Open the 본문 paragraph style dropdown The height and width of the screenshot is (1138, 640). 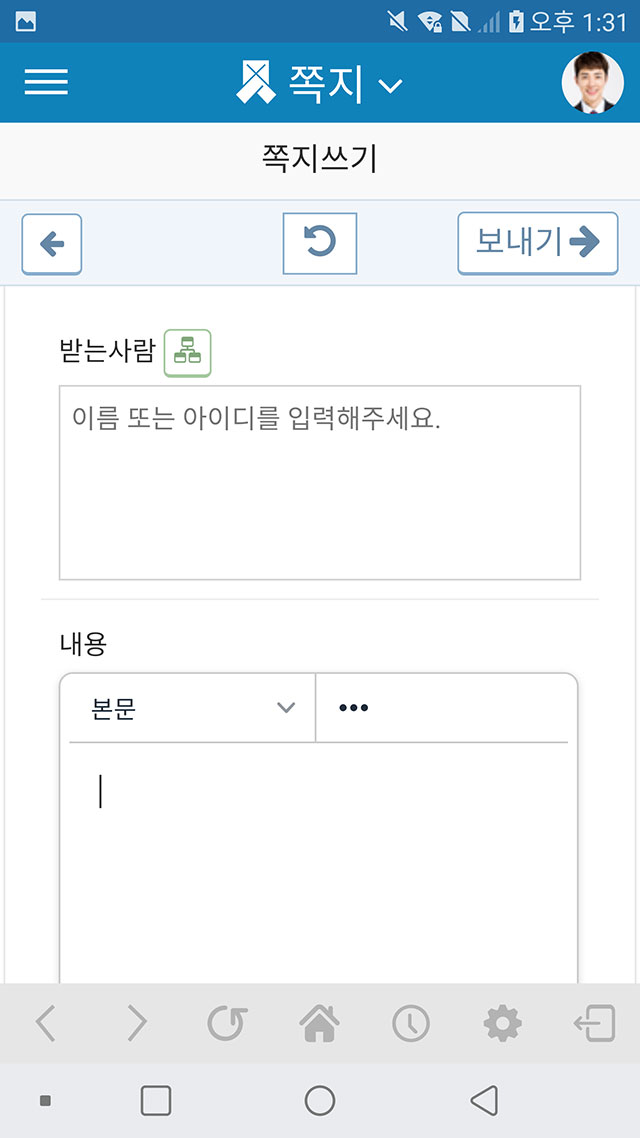[192, 708]
